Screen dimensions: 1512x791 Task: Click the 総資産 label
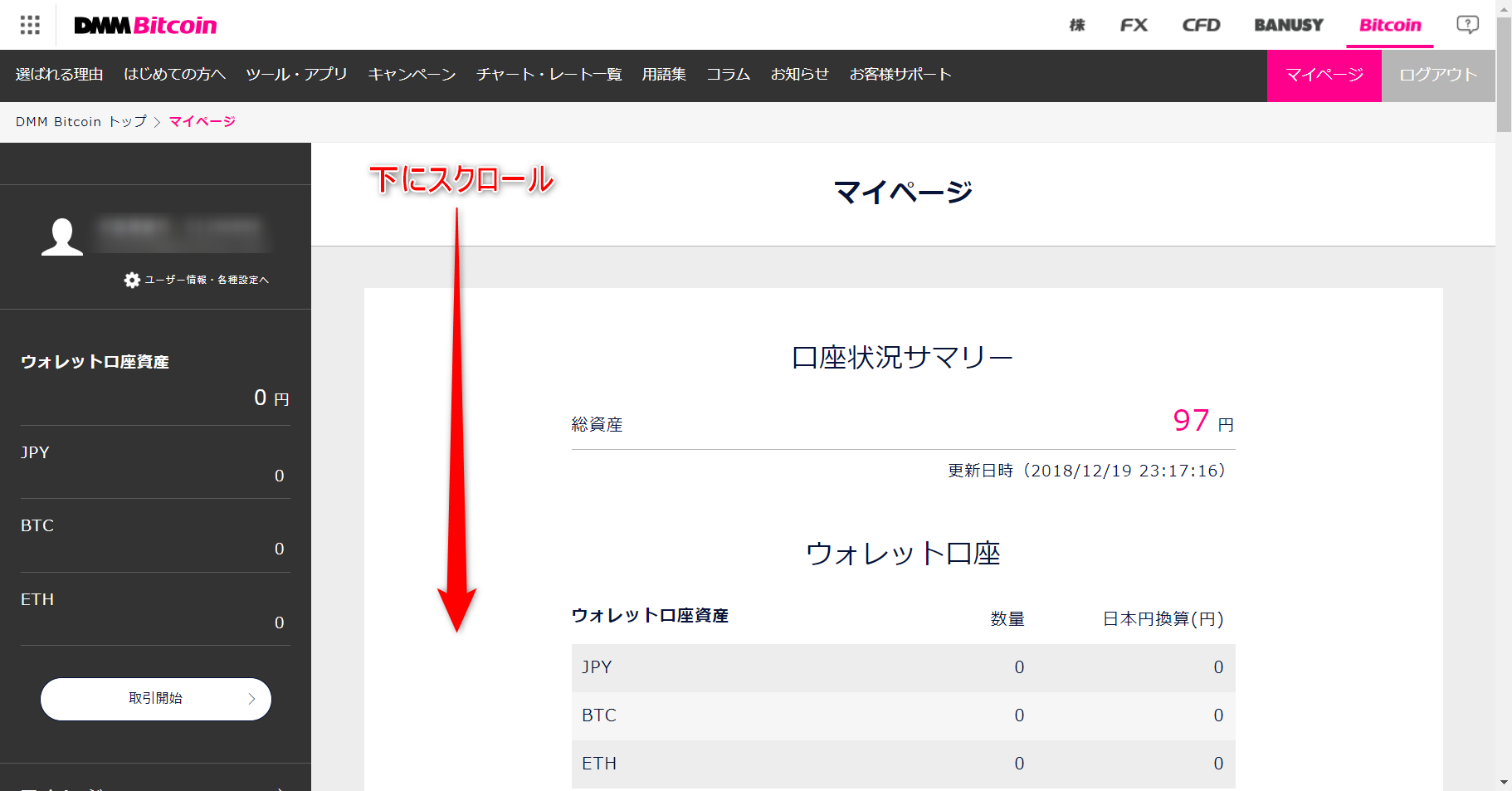pyautogui.click(x=597, y=425)
